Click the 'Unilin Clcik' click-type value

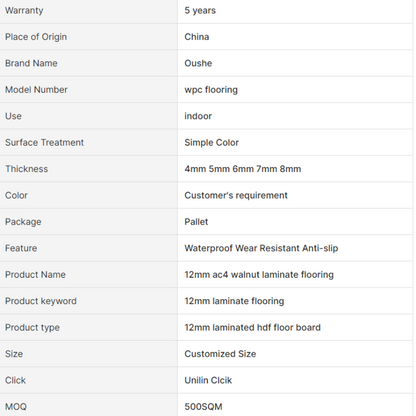(208, 380)
